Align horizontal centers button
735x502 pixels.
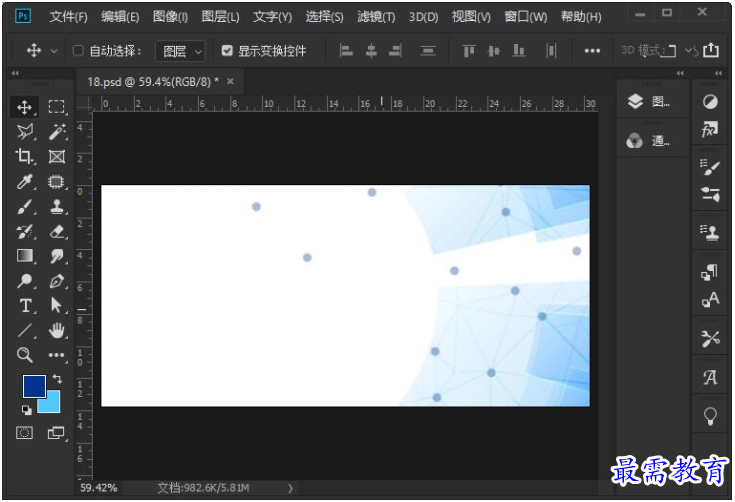tap(371, 50)
